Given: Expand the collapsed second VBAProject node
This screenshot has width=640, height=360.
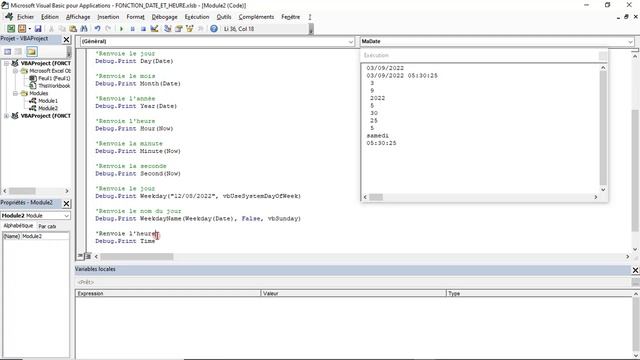Looking at the screenshot, I should point(7,116).
